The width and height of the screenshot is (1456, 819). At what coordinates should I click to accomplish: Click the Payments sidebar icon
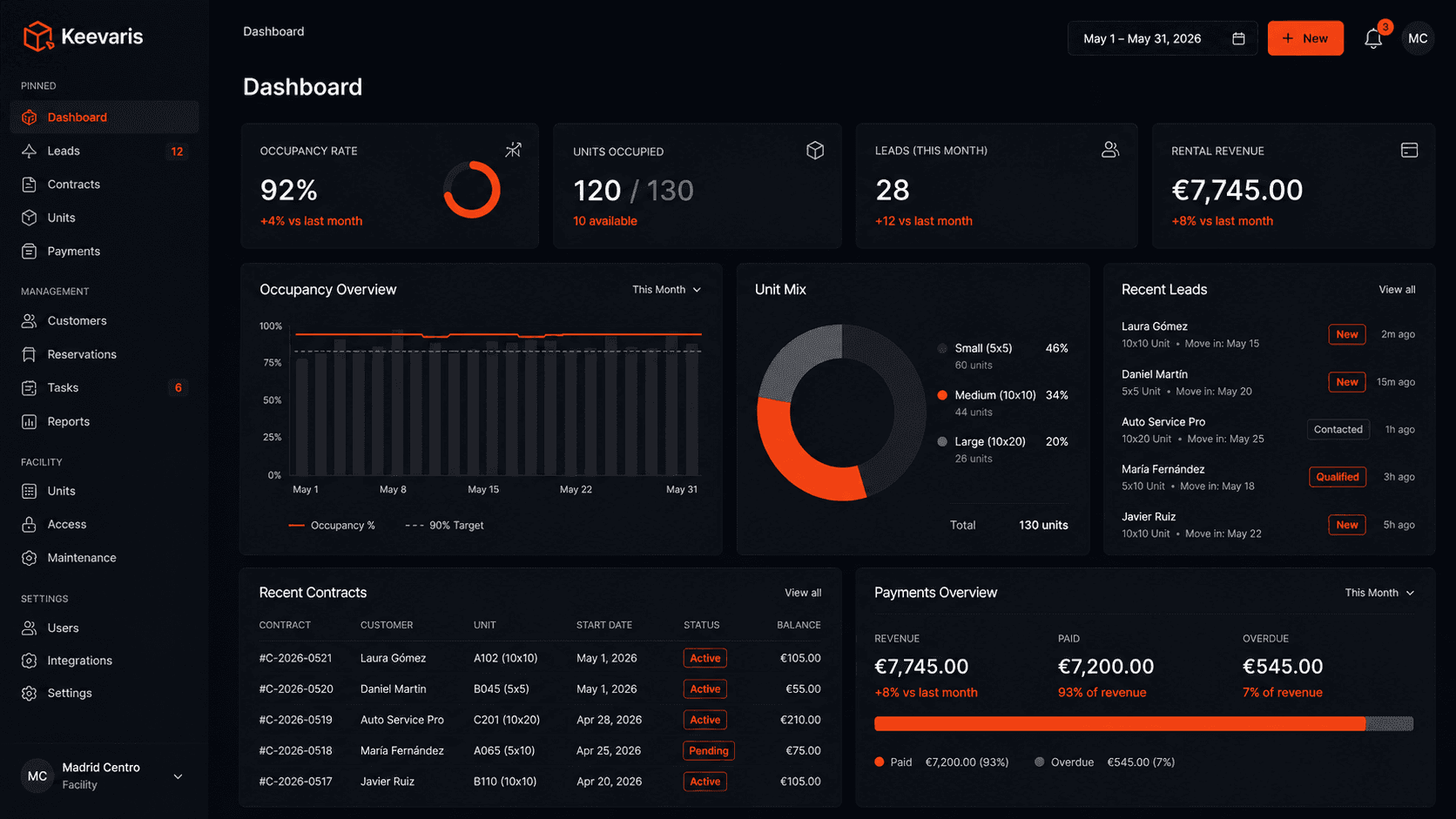(30, 252)
